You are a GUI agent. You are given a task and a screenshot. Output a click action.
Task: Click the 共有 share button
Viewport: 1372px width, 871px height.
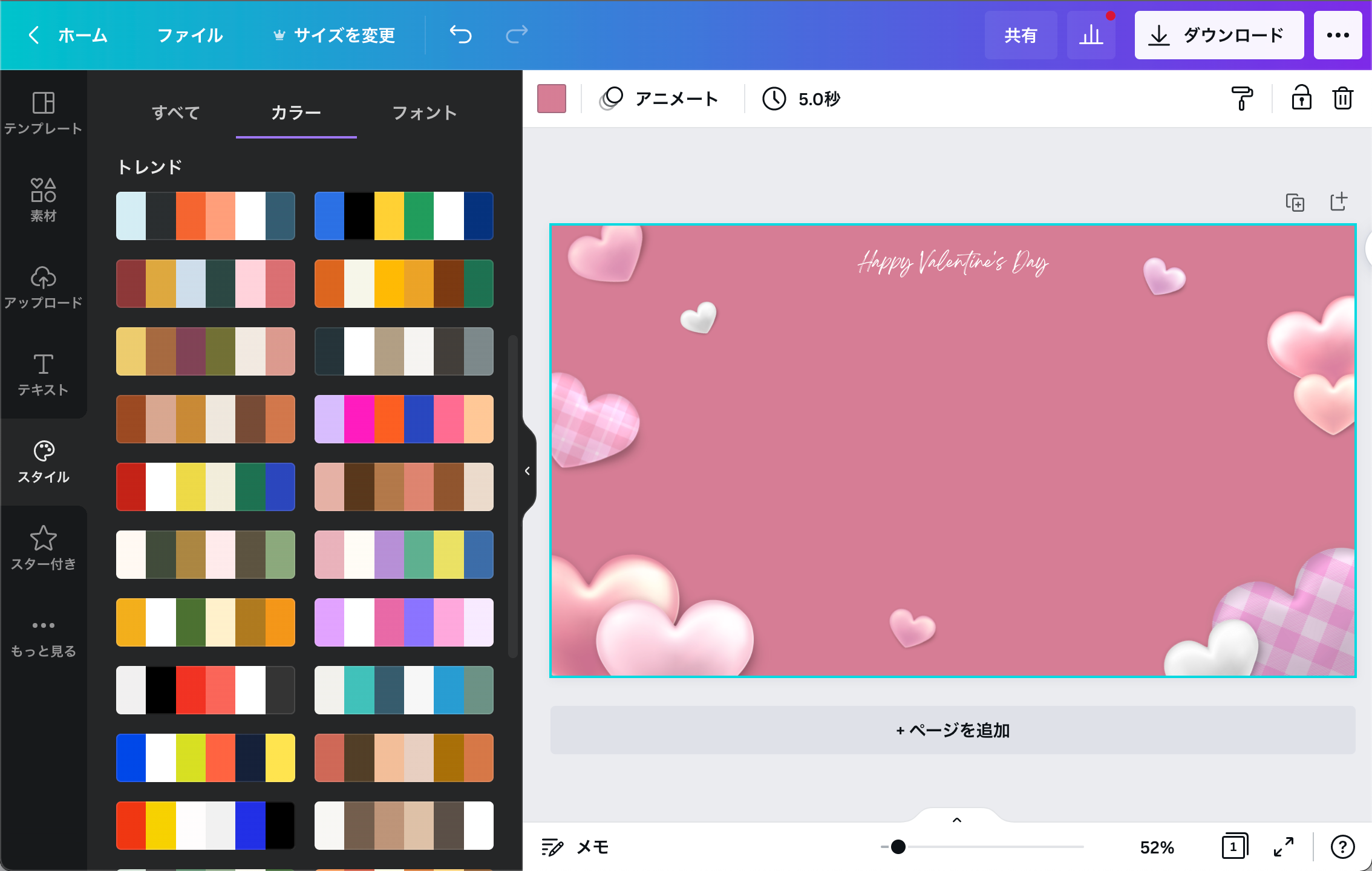pos(1021,35)
